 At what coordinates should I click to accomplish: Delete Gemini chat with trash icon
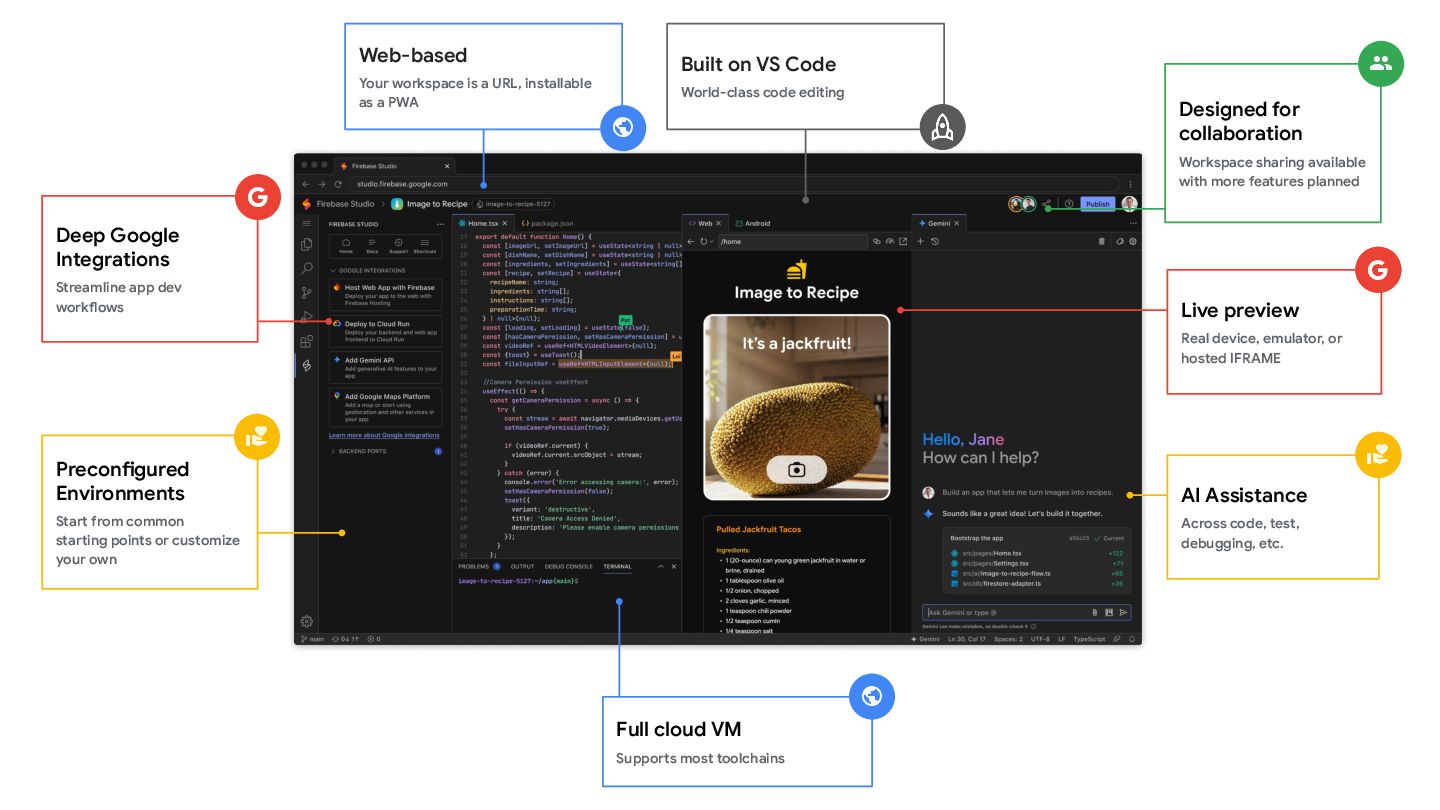tap(1102, 241)
